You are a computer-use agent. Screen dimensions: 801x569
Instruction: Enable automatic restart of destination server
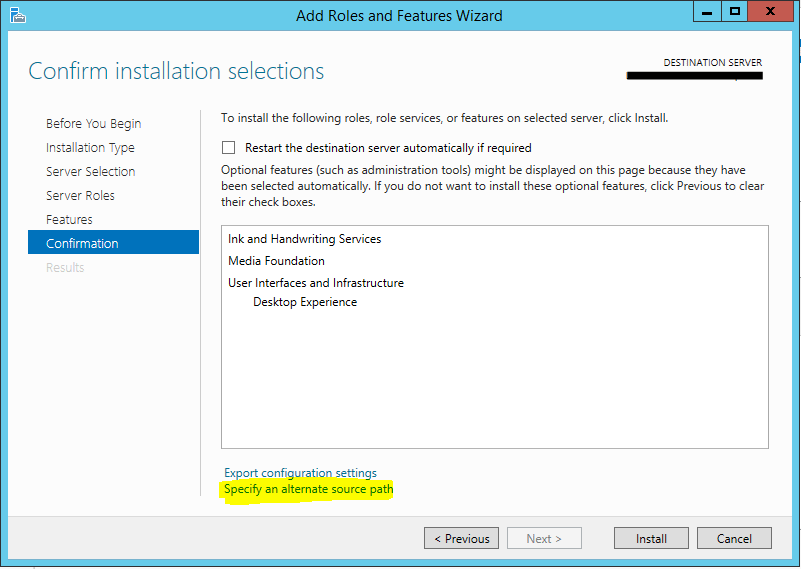tap(229, 148)
